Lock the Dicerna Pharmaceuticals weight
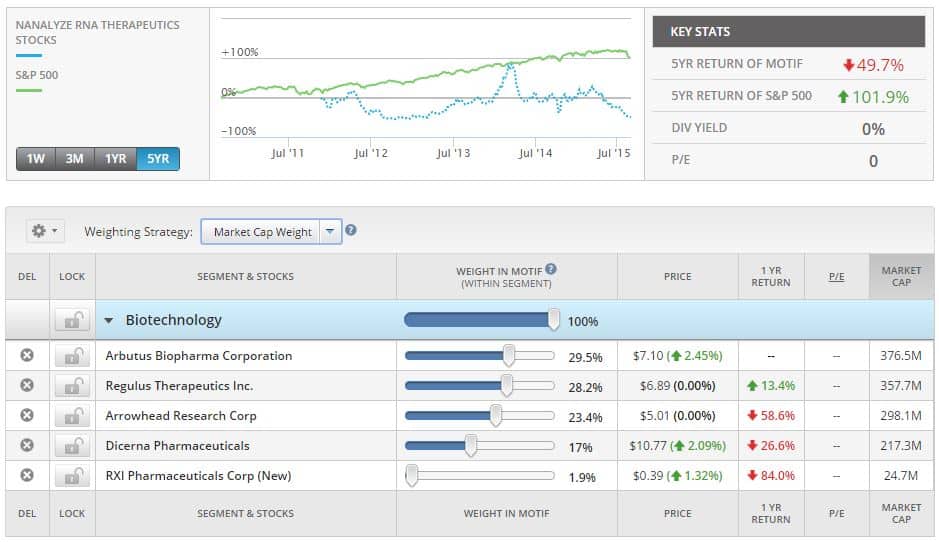 tap(72, 446)
